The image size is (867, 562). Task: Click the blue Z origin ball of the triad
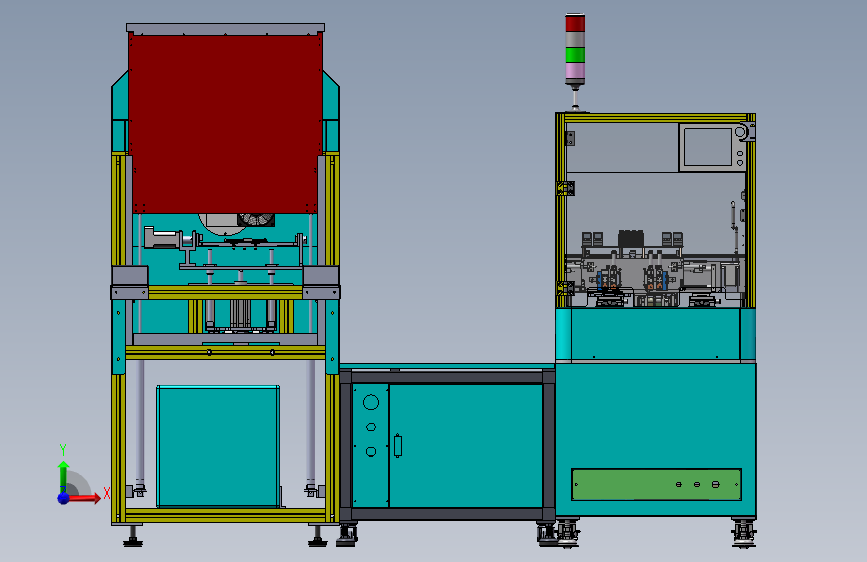coord(63,498)
